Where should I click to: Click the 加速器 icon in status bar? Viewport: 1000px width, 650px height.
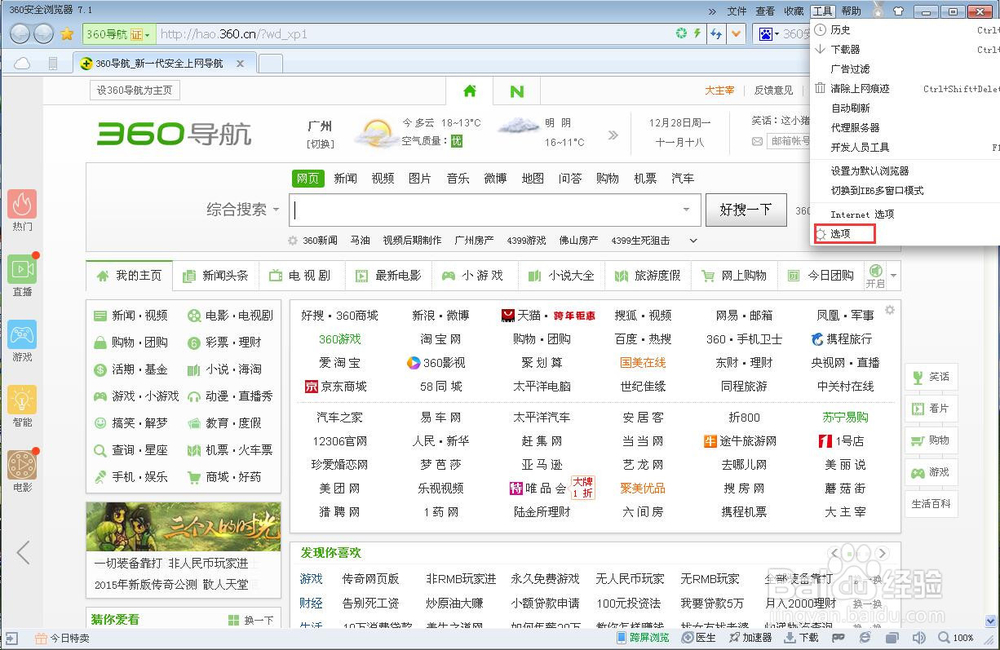pyautogui.click(x=750, y=637)
